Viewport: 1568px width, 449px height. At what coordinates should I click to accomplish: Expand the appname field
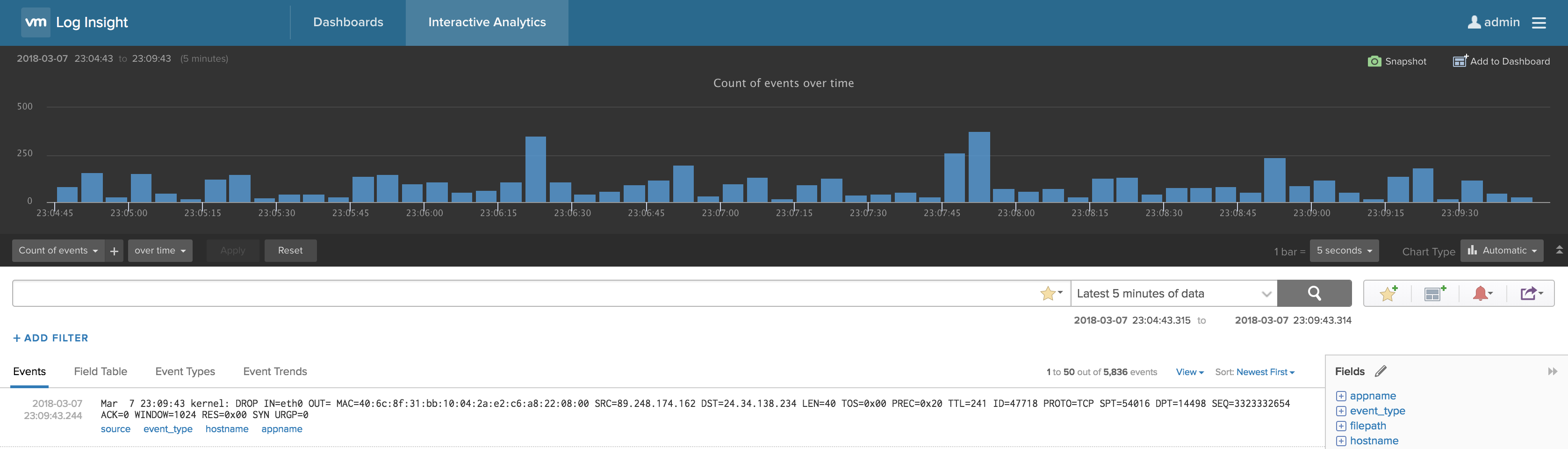(1341, 396)
